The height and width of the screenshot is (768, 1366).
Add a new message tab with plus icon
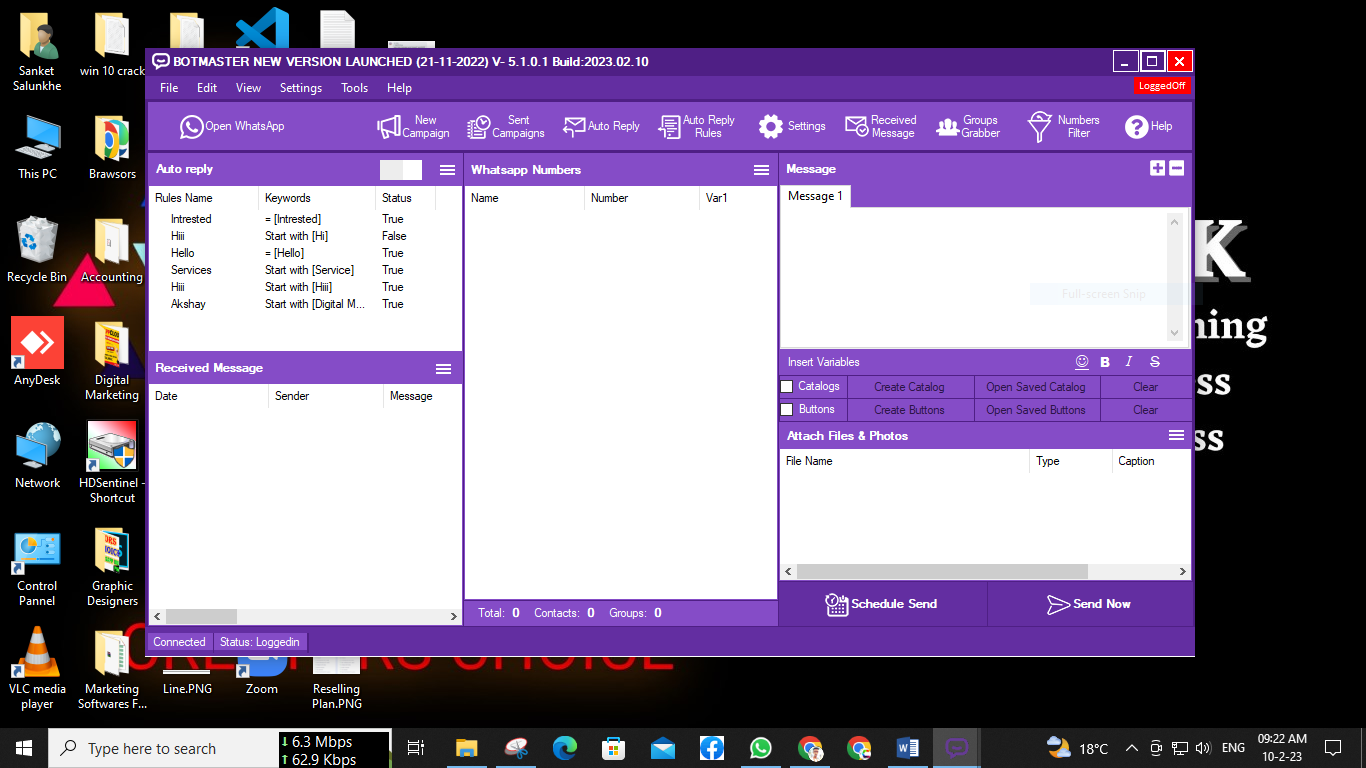[x=1158, y=168]
